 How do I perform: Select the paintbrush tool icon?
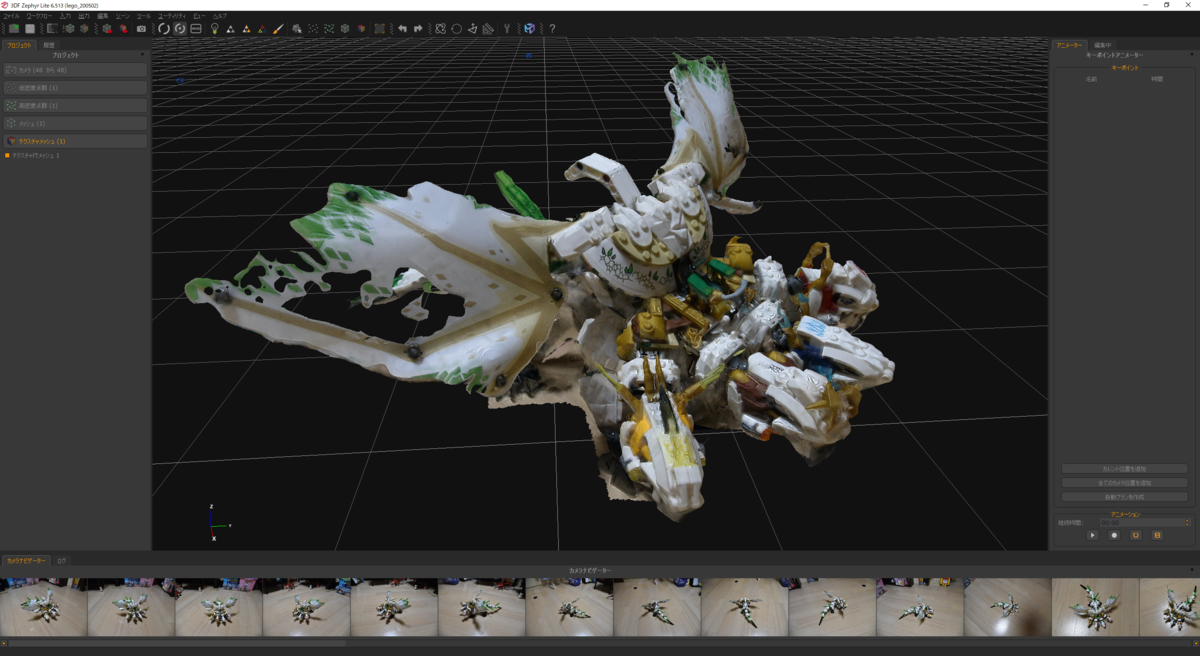[x=279, y=29]
